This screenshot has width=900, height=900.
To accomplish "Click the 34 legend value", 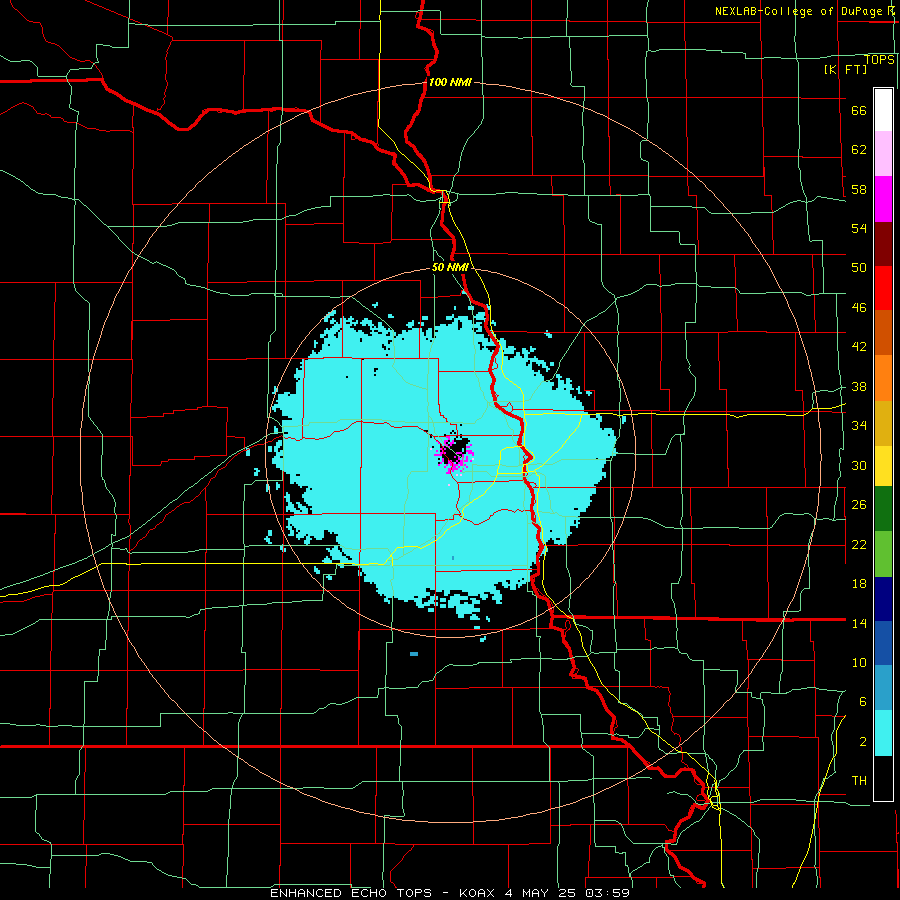I will tap(859, 425).
